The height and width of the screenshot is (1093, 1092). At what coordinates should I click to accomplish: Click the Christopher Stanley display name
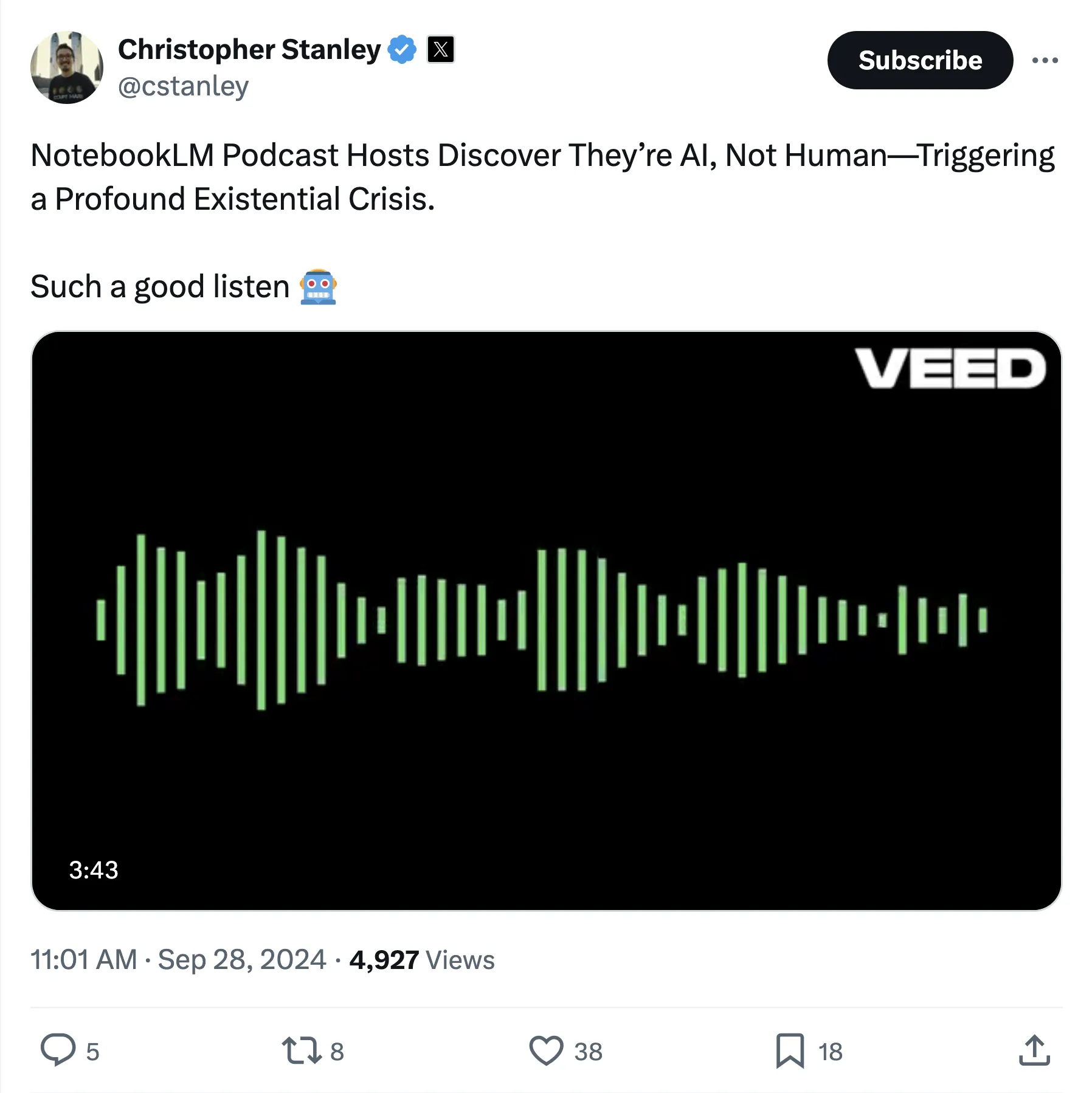coord(249,50)
